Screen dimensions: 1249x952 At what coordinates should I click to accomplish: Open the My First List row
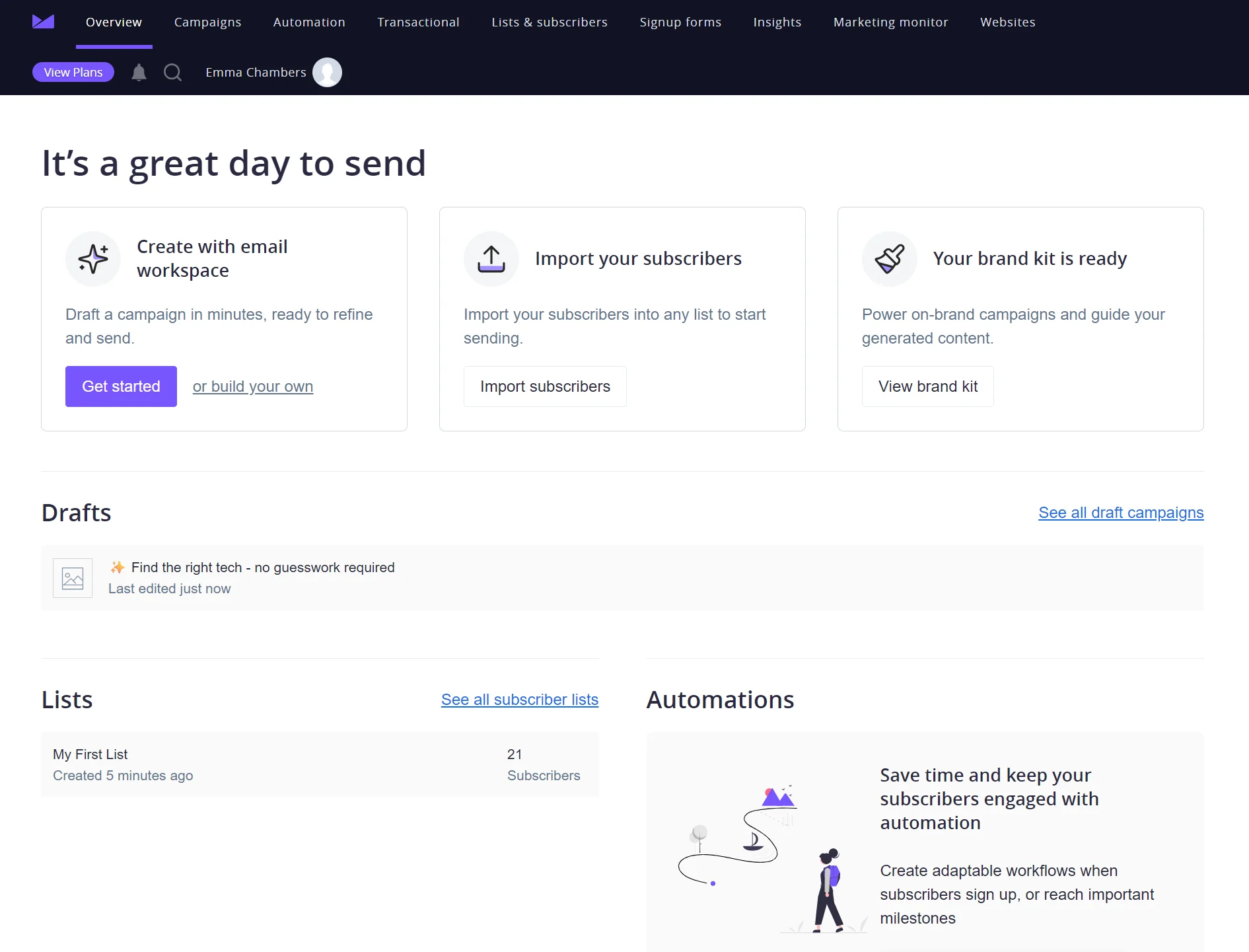tap(320, 764)
